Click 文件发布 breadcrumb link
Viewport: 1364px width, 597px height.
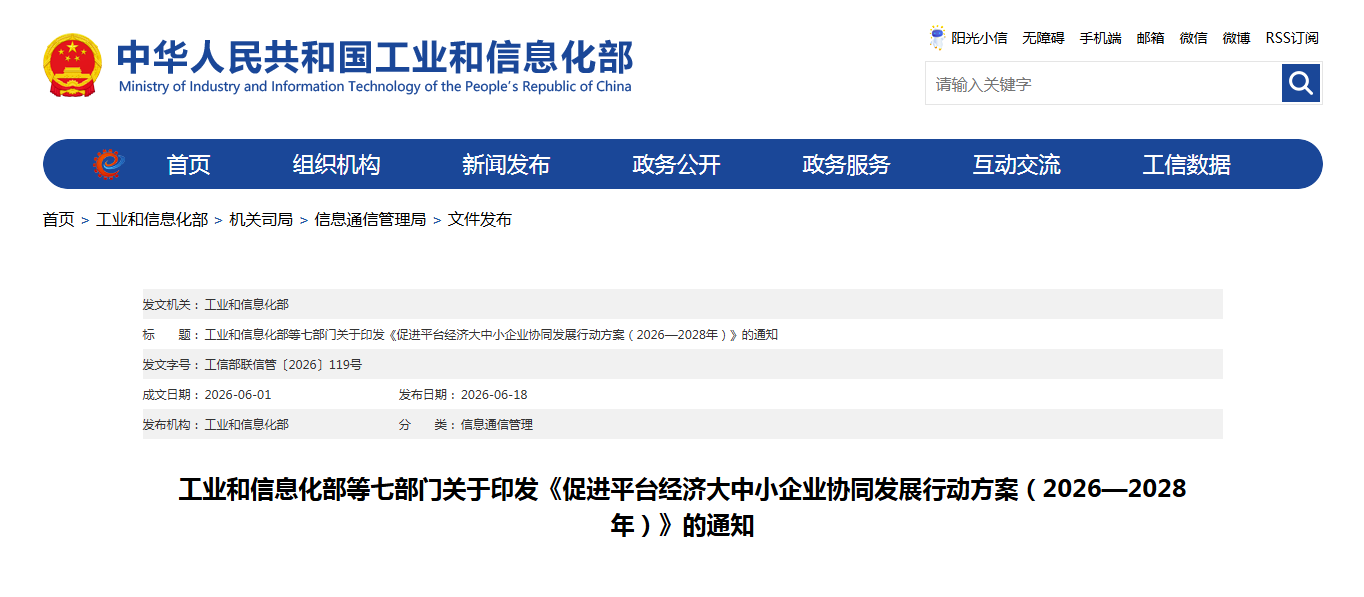479,219
